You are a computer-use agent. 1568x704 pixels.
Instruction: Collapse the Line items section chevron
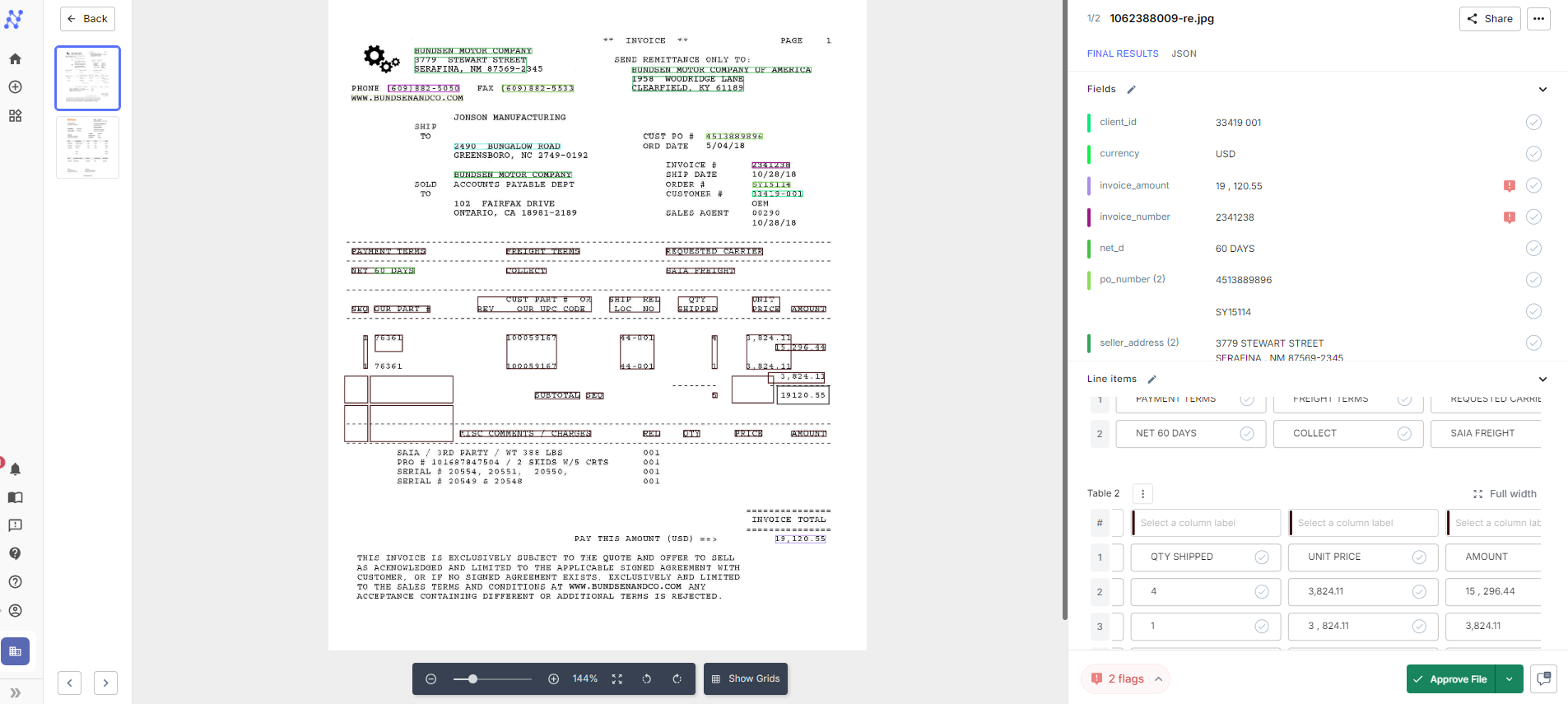point(1542,379)
